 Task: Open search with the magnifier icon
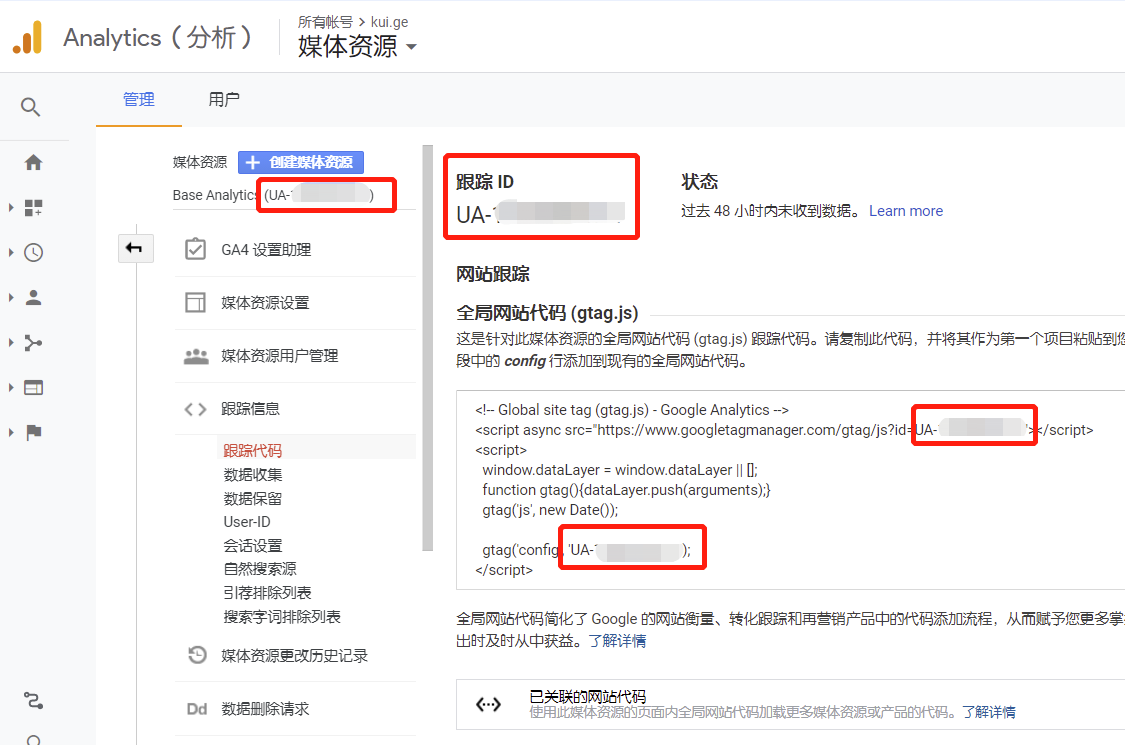coord(30,106)
